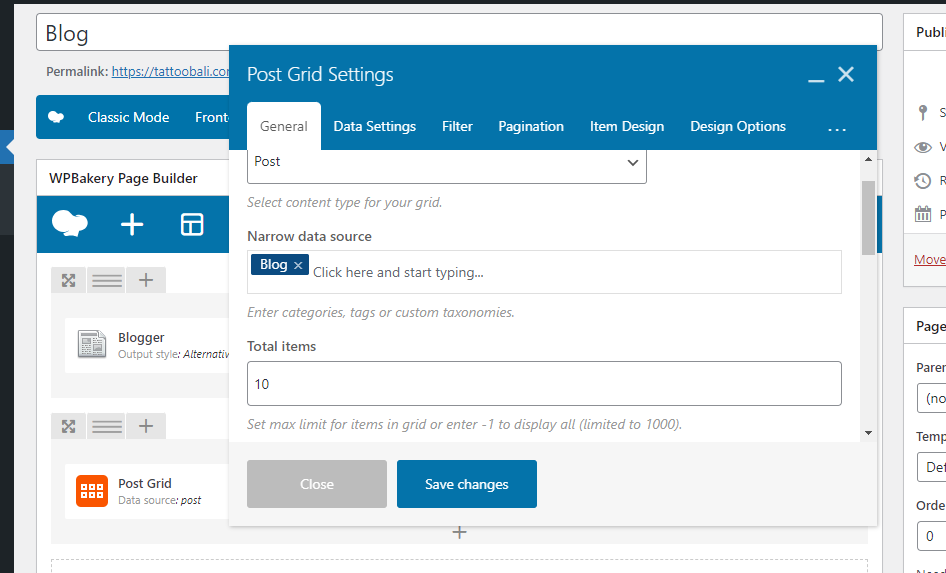Switch to the Data Settings tab

coord(375,126)
